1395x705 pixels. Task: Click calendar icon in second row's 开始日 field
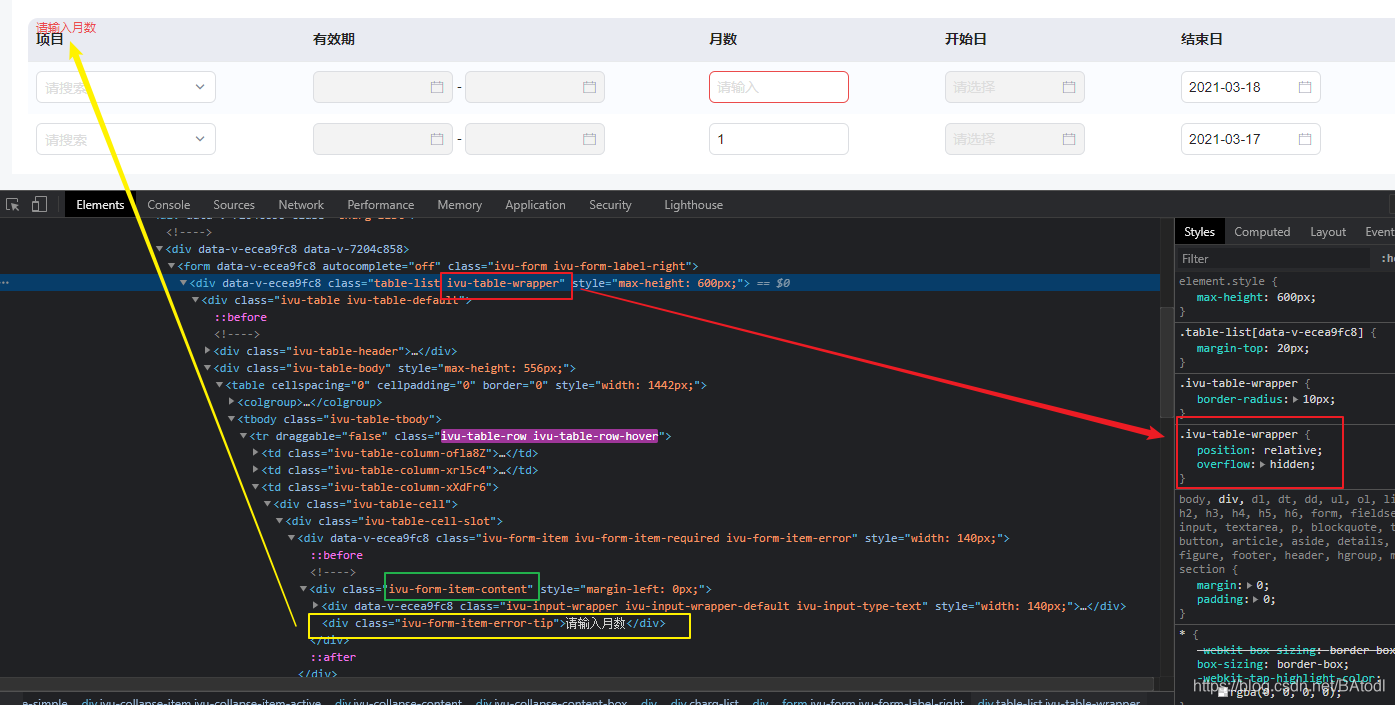click(1069, 139)
